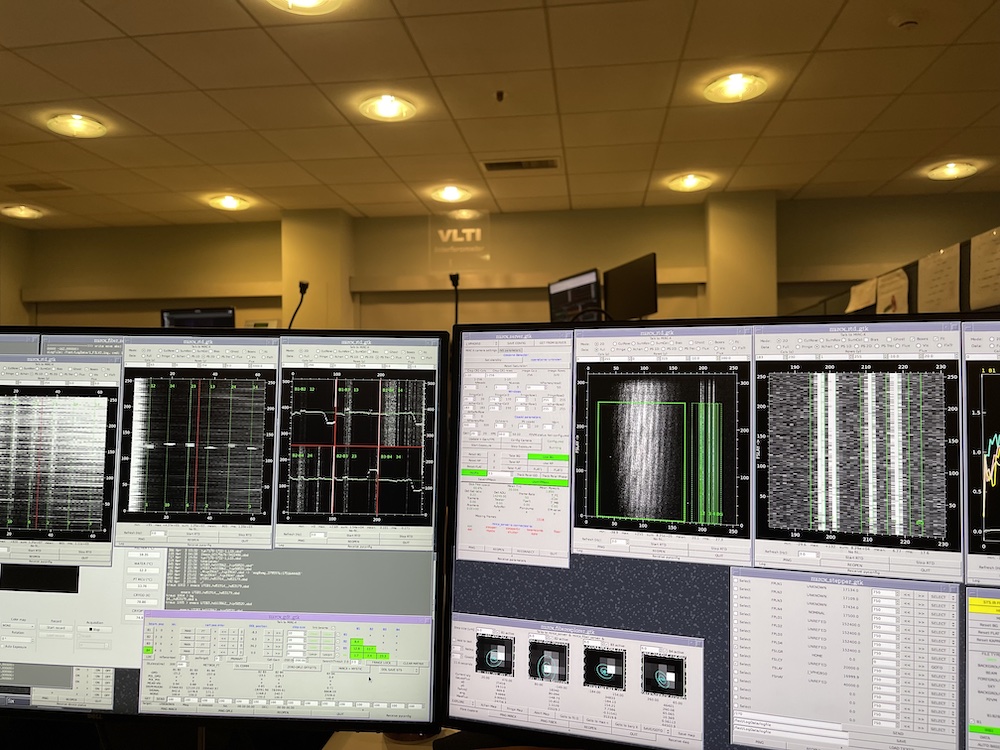This screenshot has height=750, width=1000.
Task: Click the VLTI monitor in the background
Action: tap(575, 294)
